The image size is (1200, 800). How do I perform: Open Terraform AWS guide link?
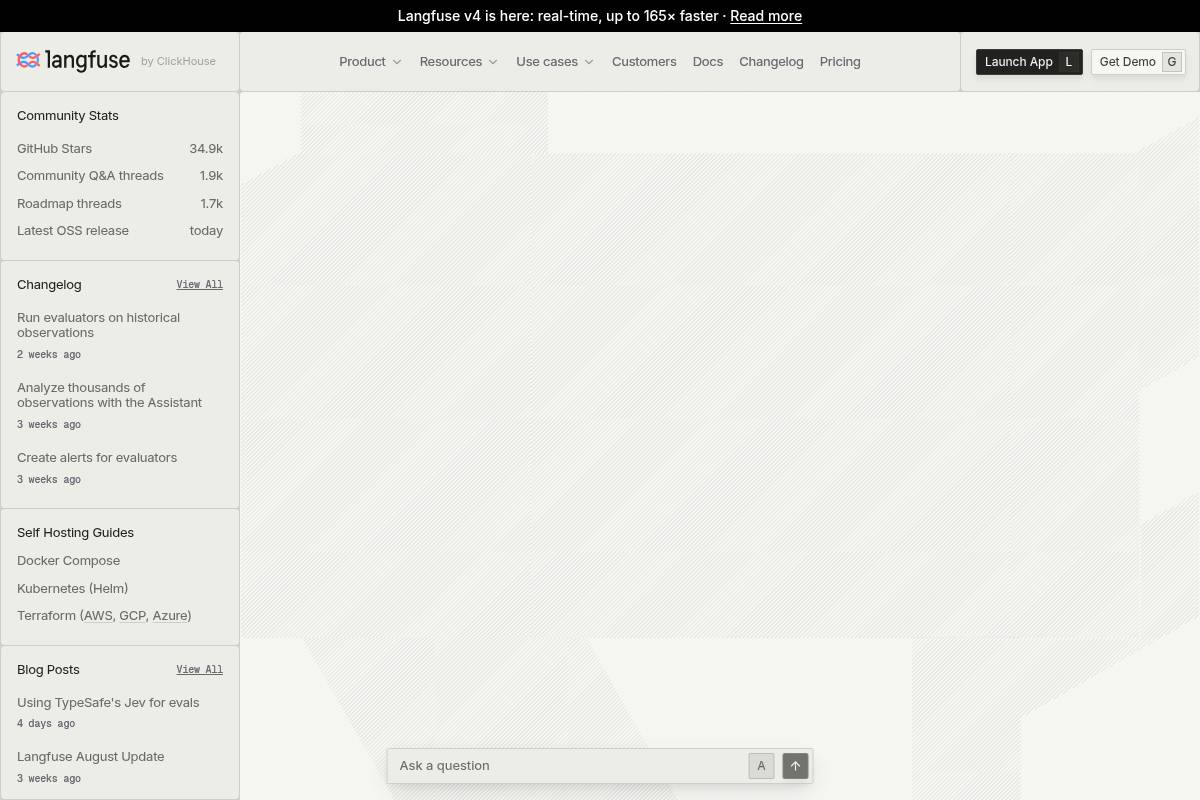(98, 616)
